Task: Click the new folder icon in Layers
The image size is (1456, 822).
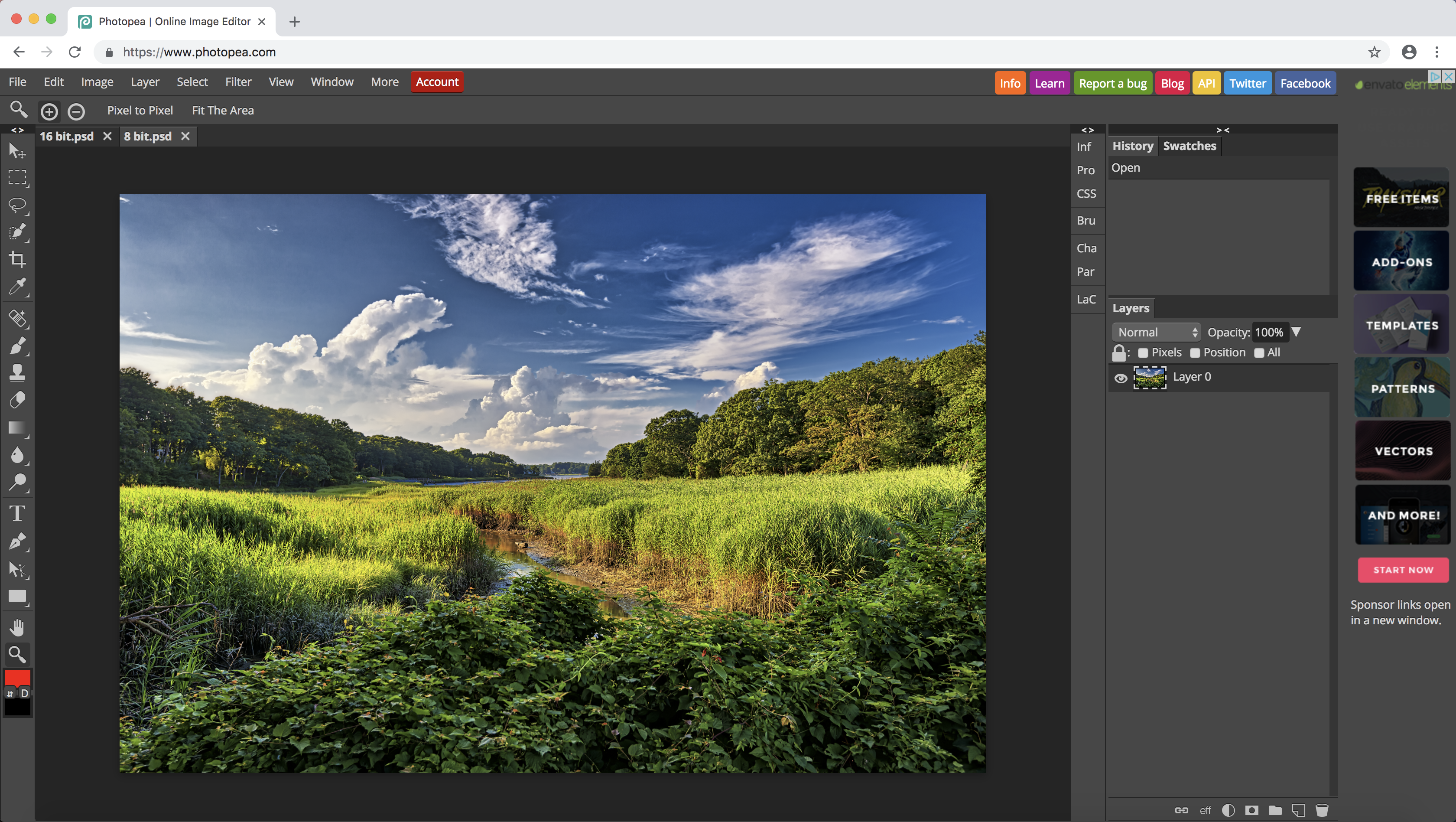Action: tap(1275, 810)
